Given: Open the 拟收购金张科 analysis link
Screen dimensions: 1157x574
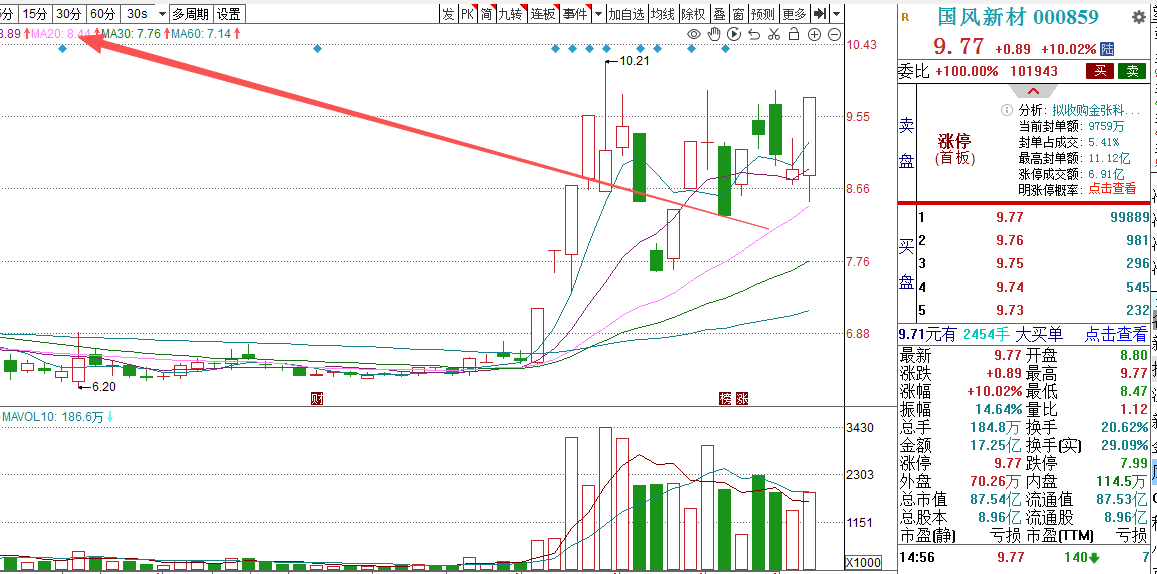Looking at the screenshot, I should 1096,110.
